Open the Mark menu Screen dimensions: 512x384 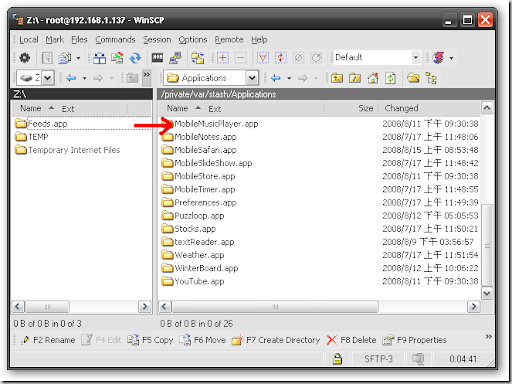tap(55, 40)
